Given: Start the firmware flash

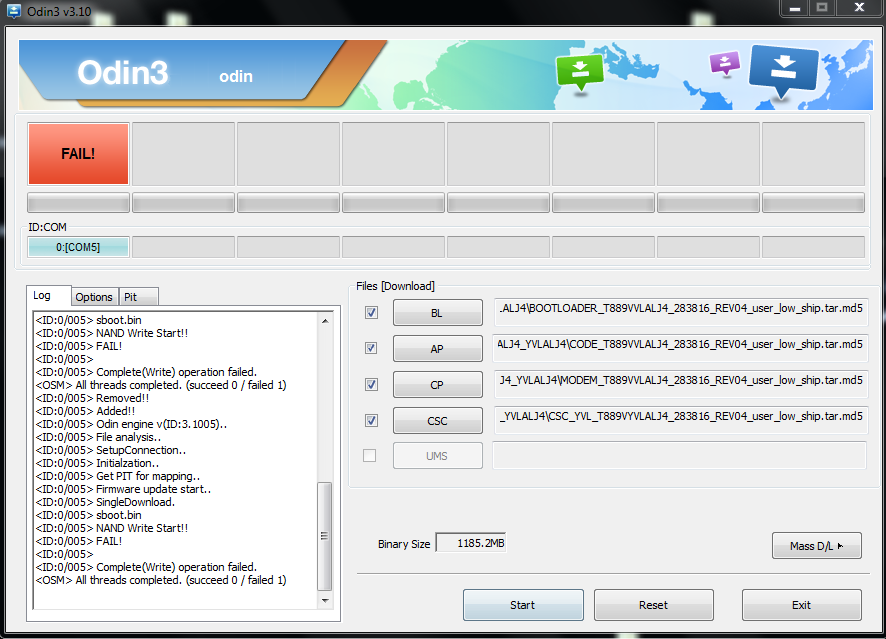Looking at the screenshot, I should (523, 605).
